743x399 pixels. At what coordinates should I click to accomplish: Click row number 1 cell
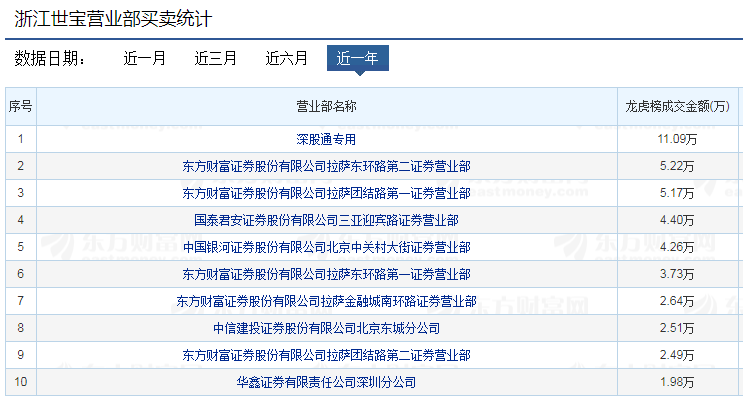point(21,139)
